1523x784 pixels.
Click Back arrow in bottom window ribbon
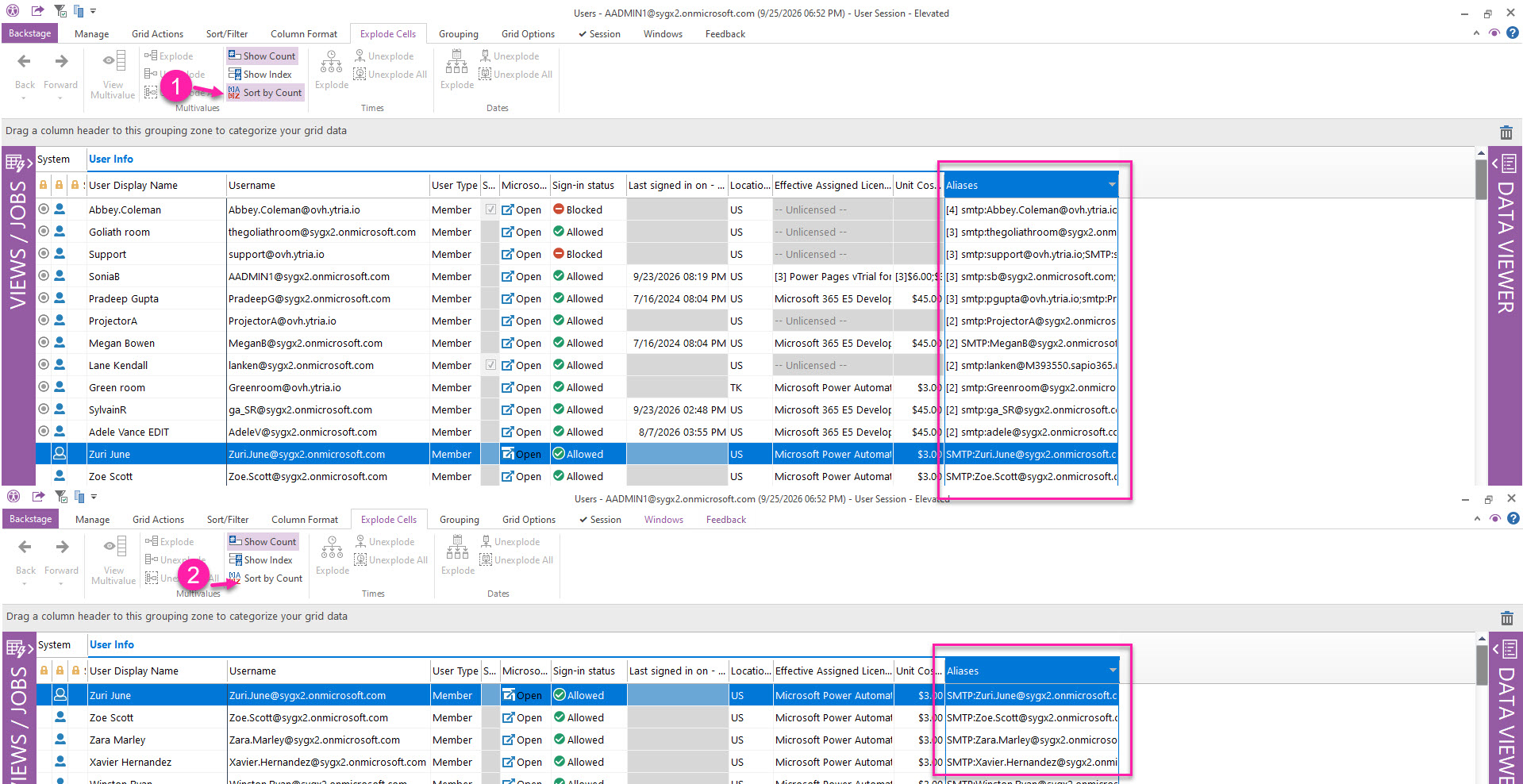[x=25, y=547]
